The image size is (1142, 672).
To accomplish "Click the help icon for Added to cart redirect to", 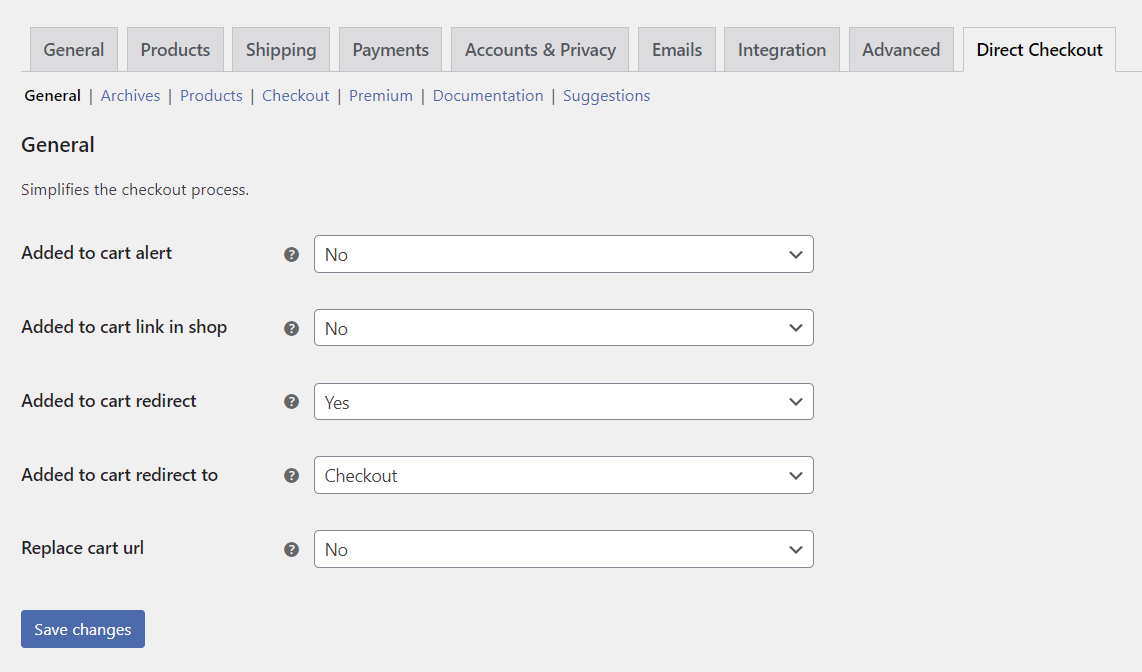I will pos(291,476).
